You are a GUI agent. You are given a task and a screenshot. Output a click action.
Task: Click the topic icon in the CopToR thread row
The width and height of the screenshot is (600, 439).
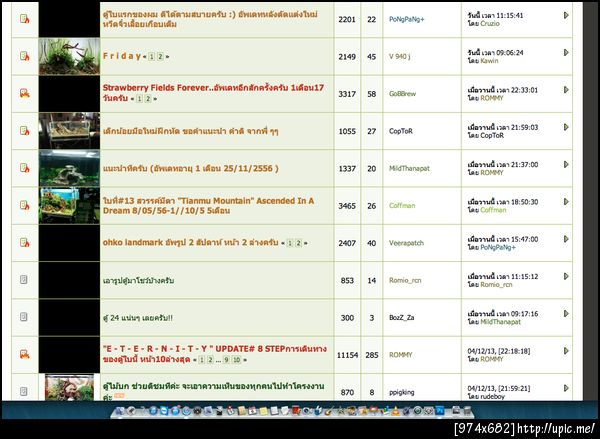click(x=24, y=131)
